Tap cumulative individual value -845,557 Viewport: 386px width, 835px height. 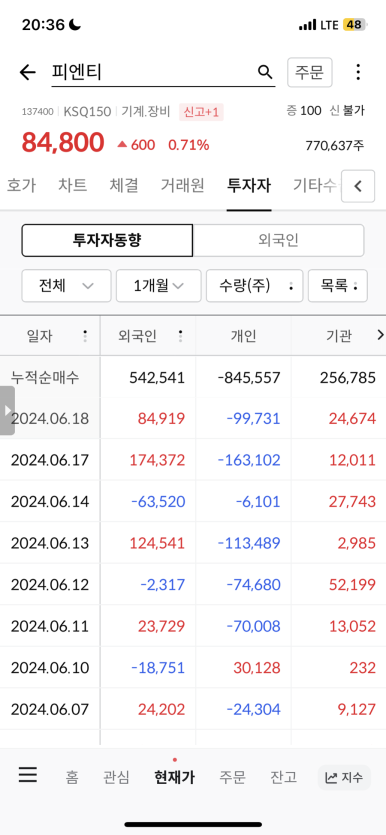[249, 378]
